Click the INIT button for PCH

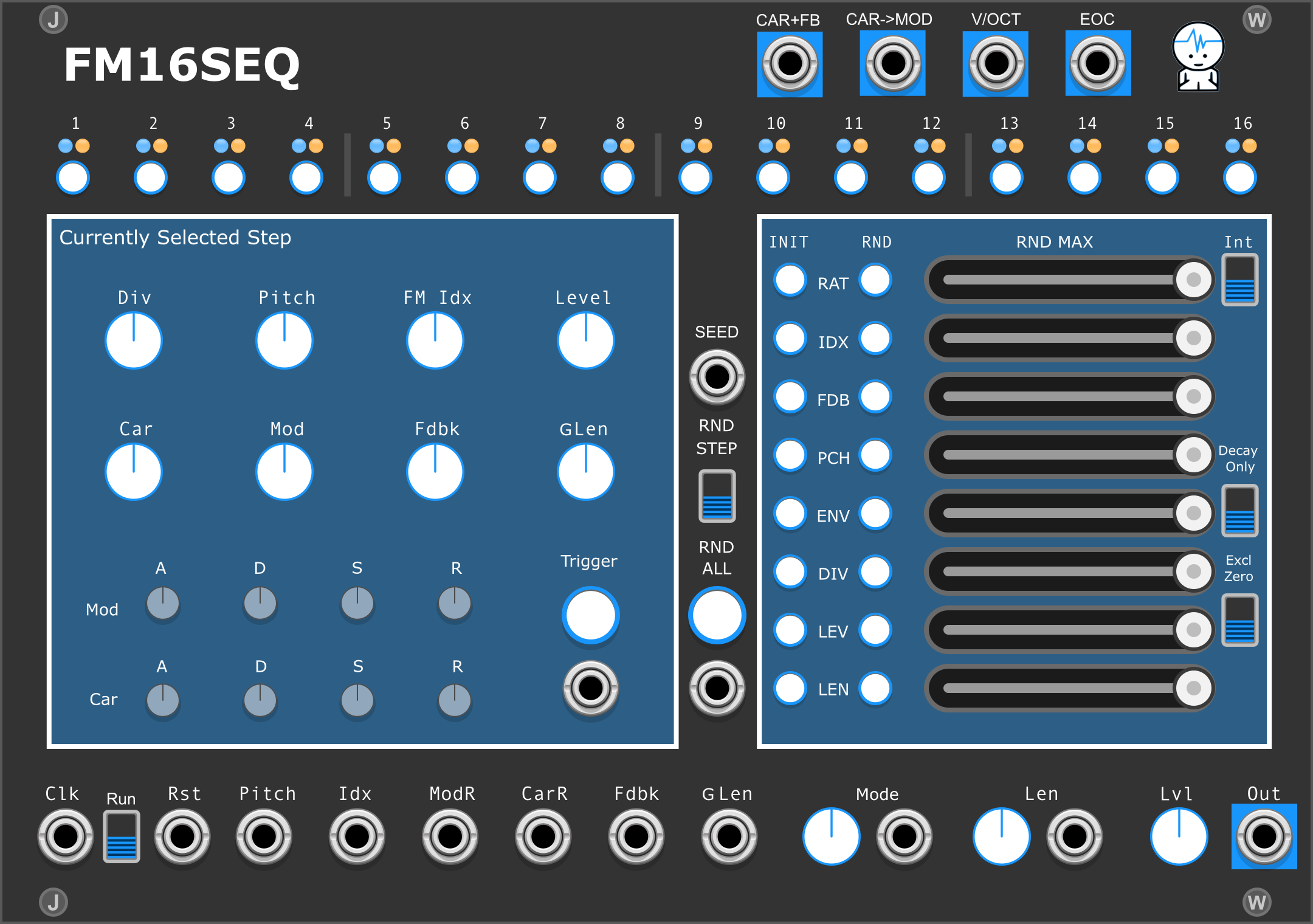coord(790,455)
